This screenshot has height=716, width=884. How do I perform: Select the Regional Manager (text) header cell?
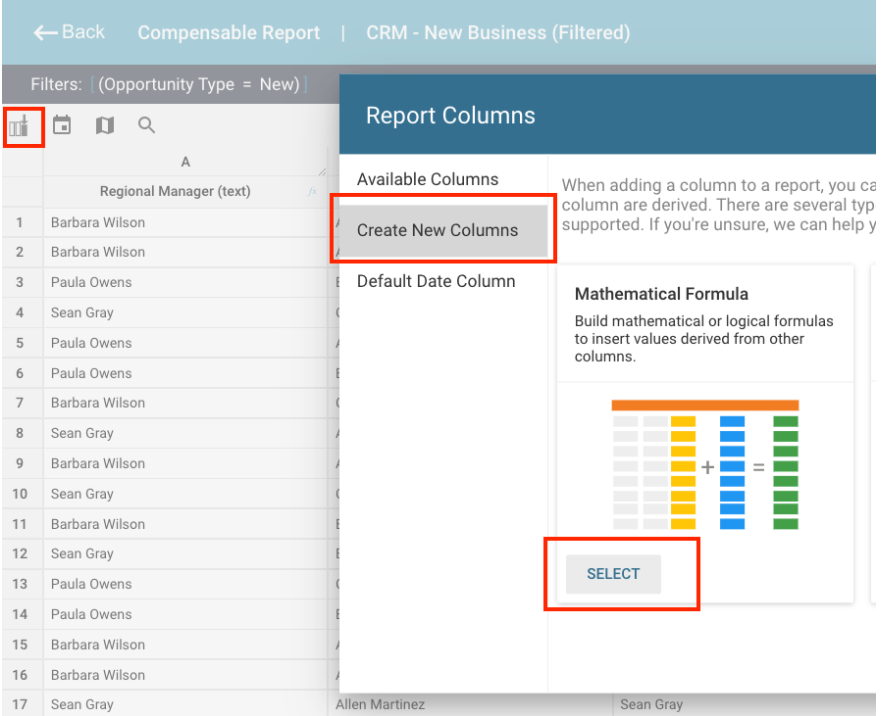tap(175, 192)
